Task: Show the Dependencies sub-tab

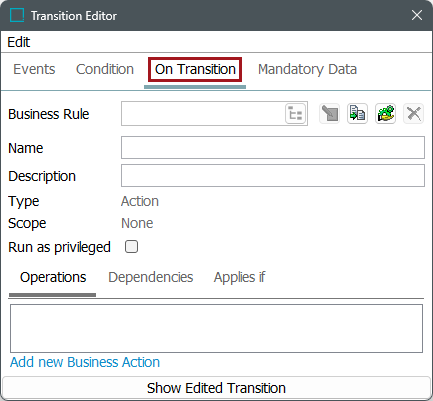Action: [x=151, y=277]
